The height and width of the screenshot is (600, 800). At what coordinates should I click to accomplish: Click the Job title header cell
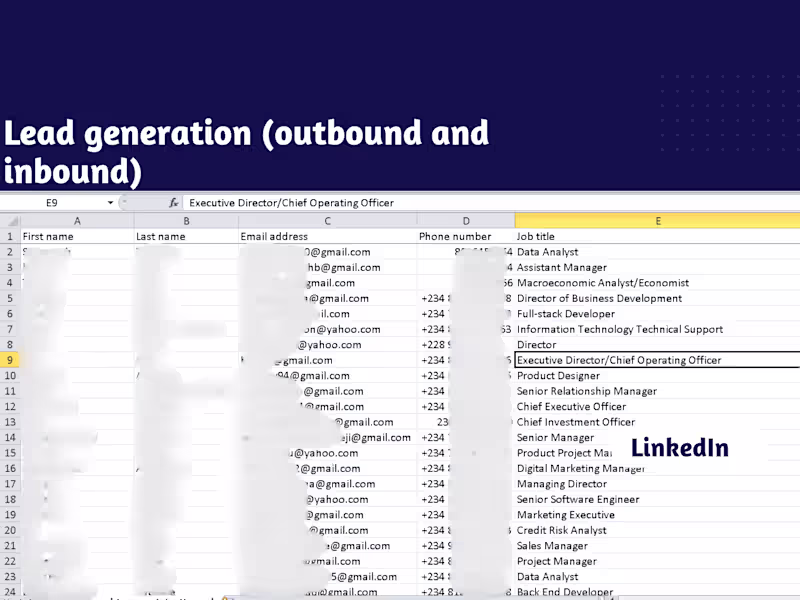click(x=658, y=236)
